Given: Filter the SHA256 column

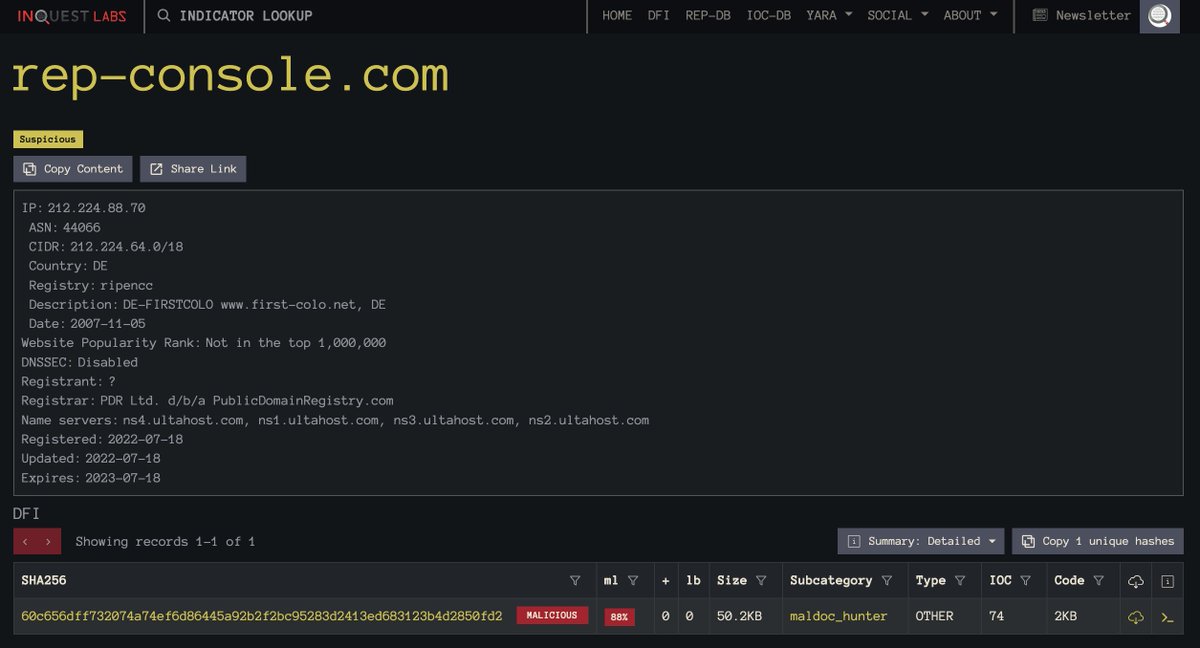Looking at the screenshot, I should point(574,581).
